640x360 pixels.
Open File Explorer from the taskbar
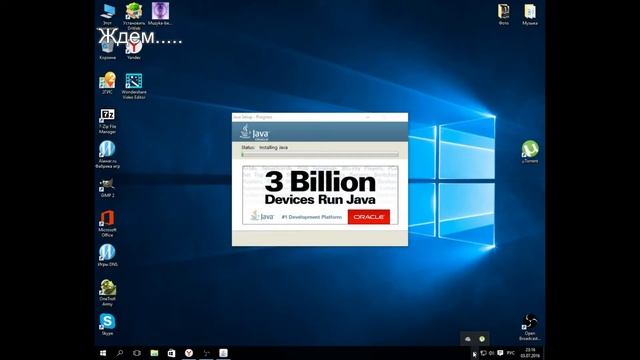point(154,353)
